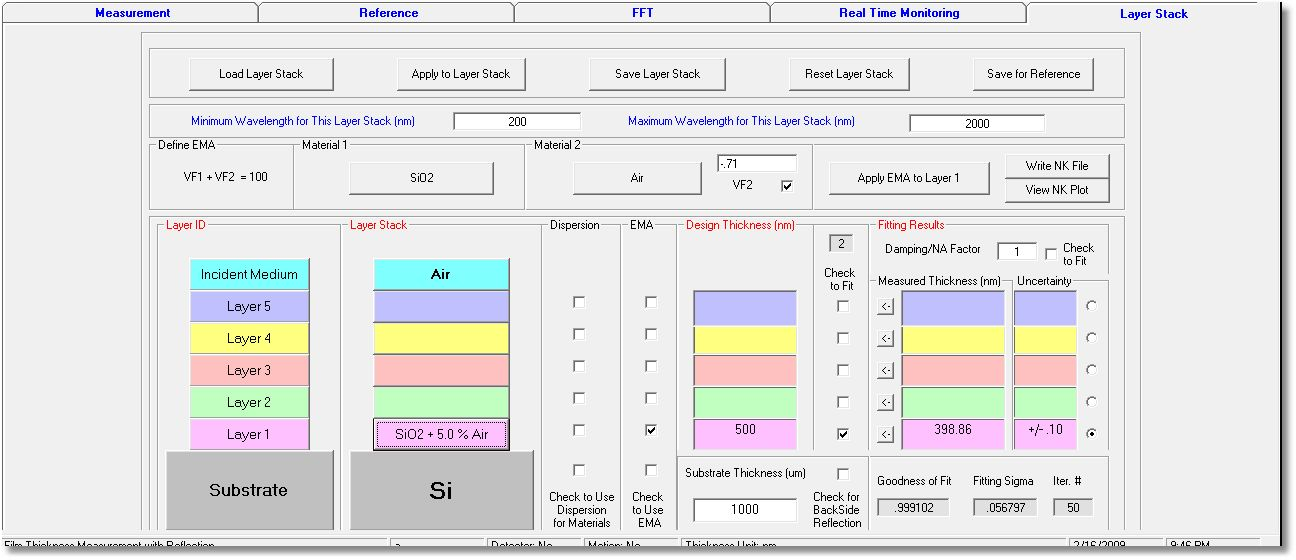
Task: Open the Reference tab
Action: 388,13
